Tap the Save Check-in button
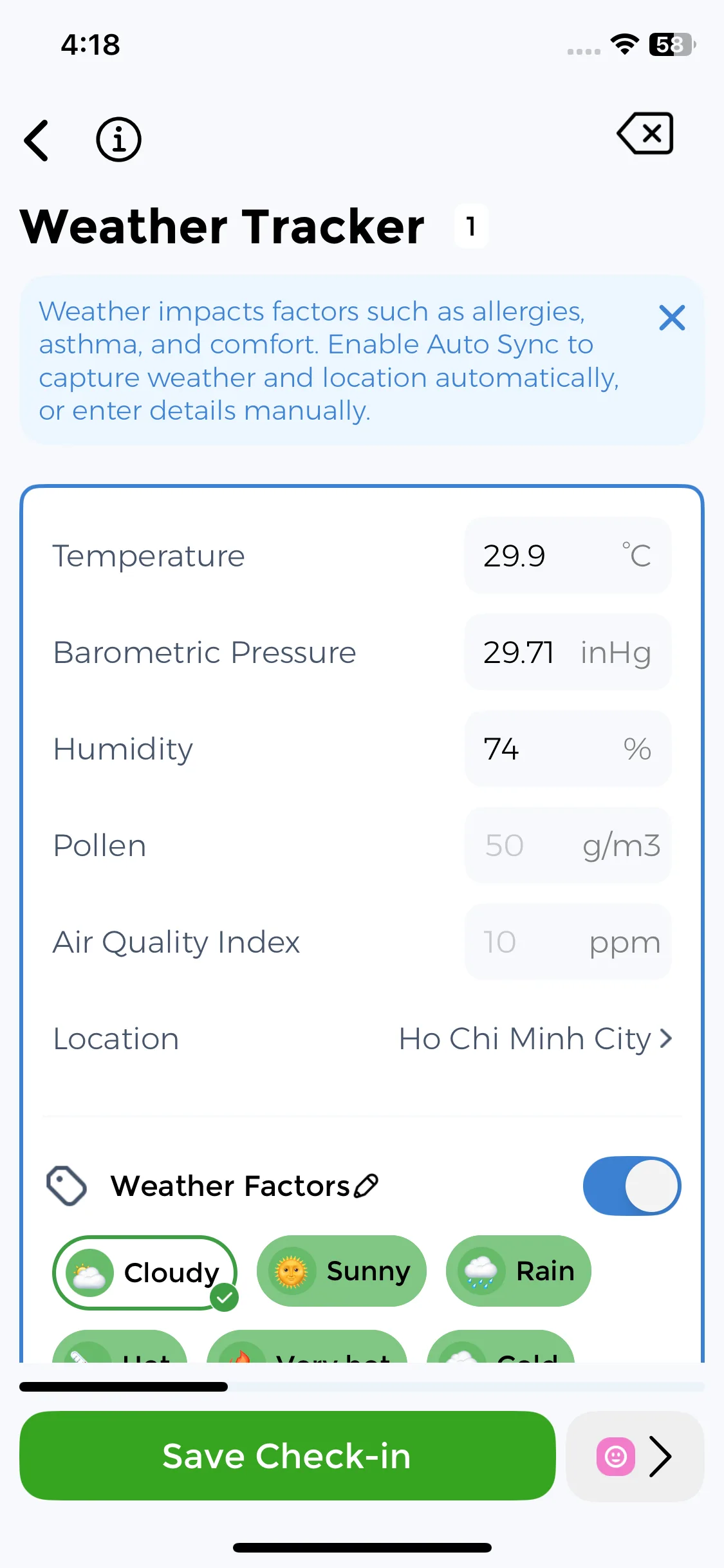 (287, 1456)
